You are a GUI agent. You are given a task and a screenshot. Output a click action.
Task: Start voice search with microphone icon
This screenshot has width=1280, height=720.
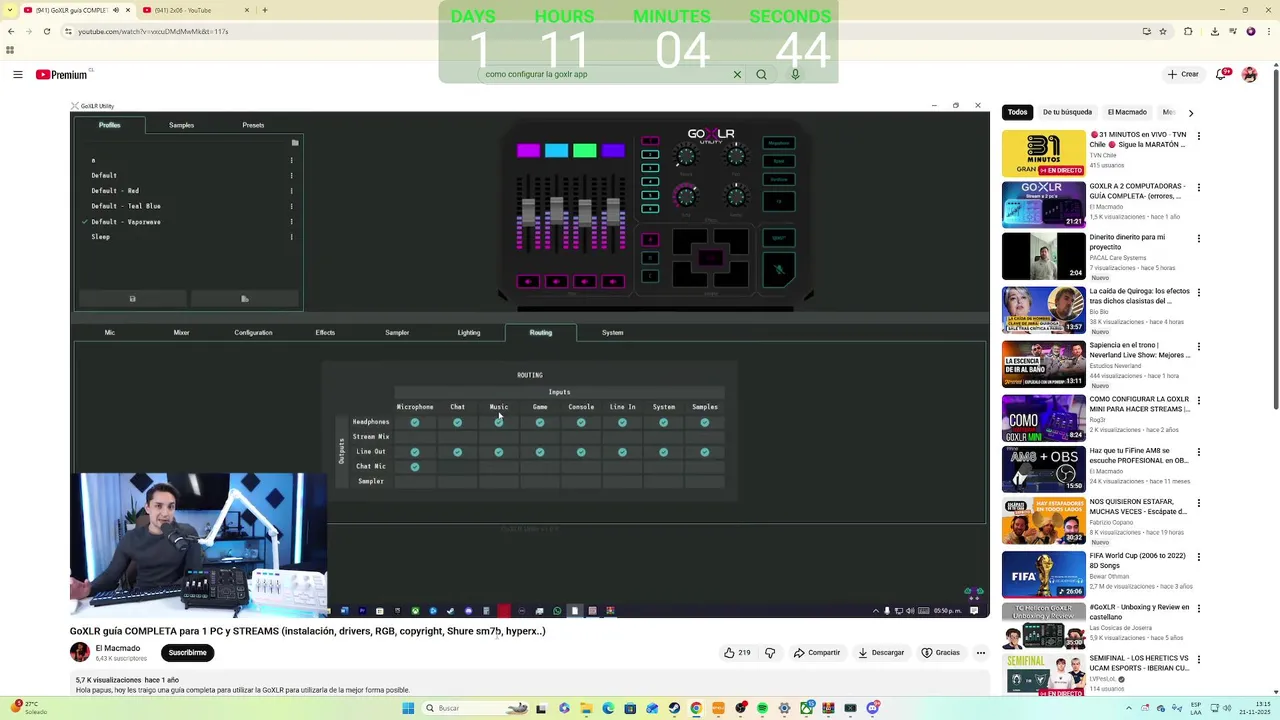795,74
